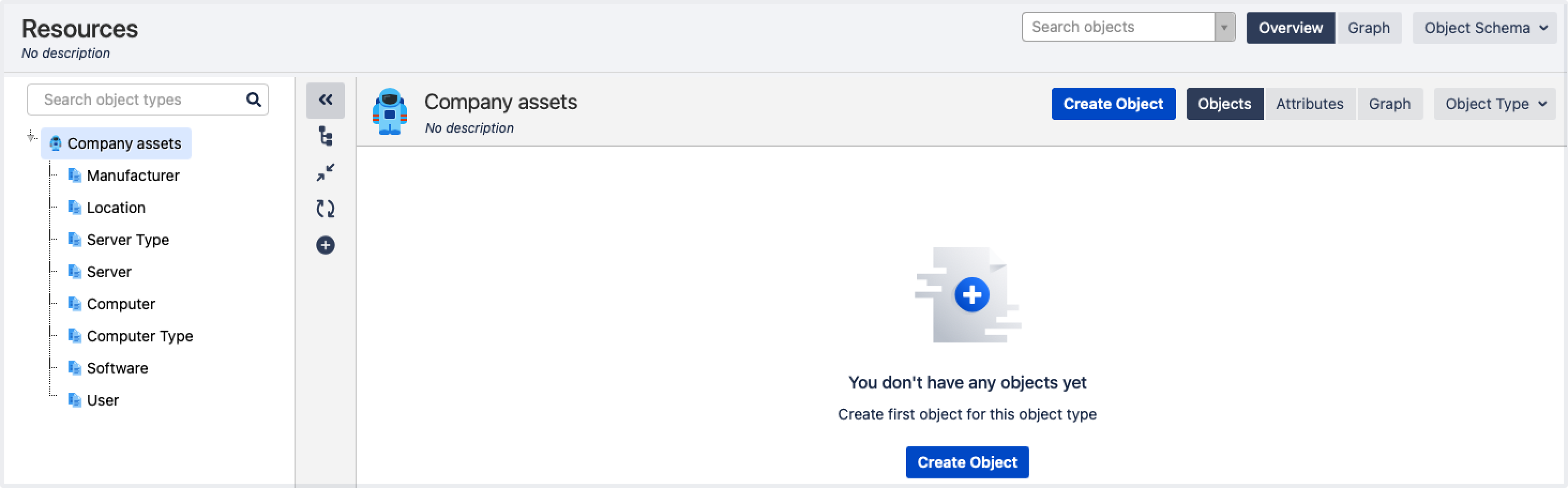Switch to the Attributes tab
The image size is (1568, 488).
point(1310,103)
